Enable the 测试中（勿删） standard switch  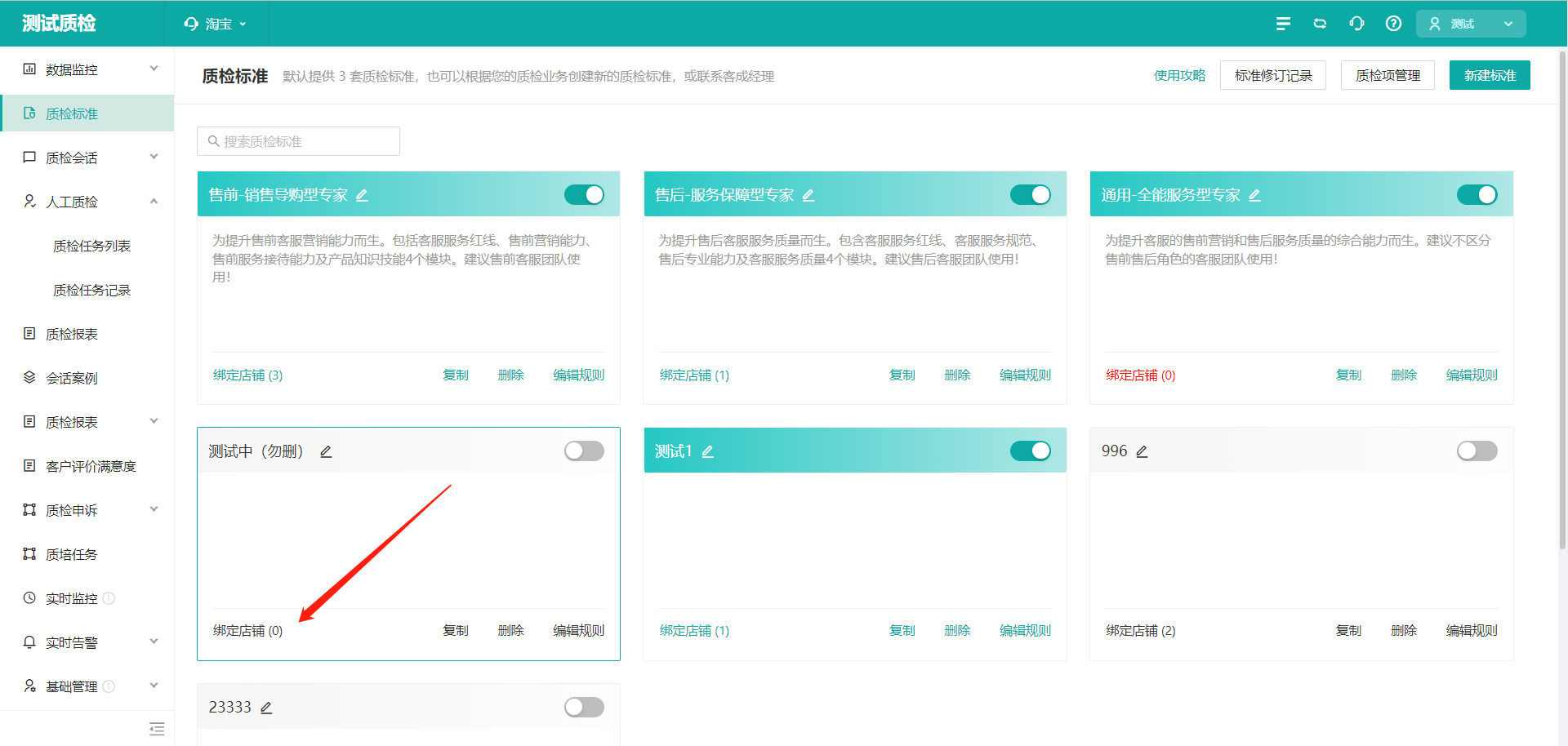tap(584, 451)
